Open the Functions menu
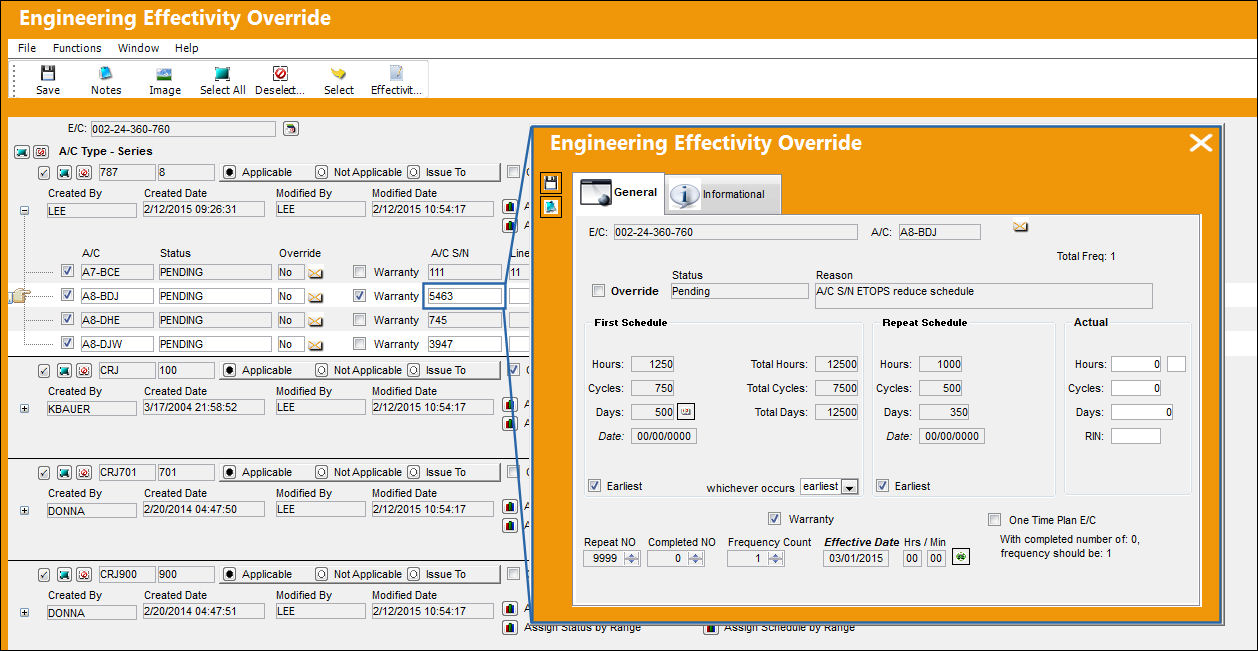The image size is (1258, 651). (77, 48)
